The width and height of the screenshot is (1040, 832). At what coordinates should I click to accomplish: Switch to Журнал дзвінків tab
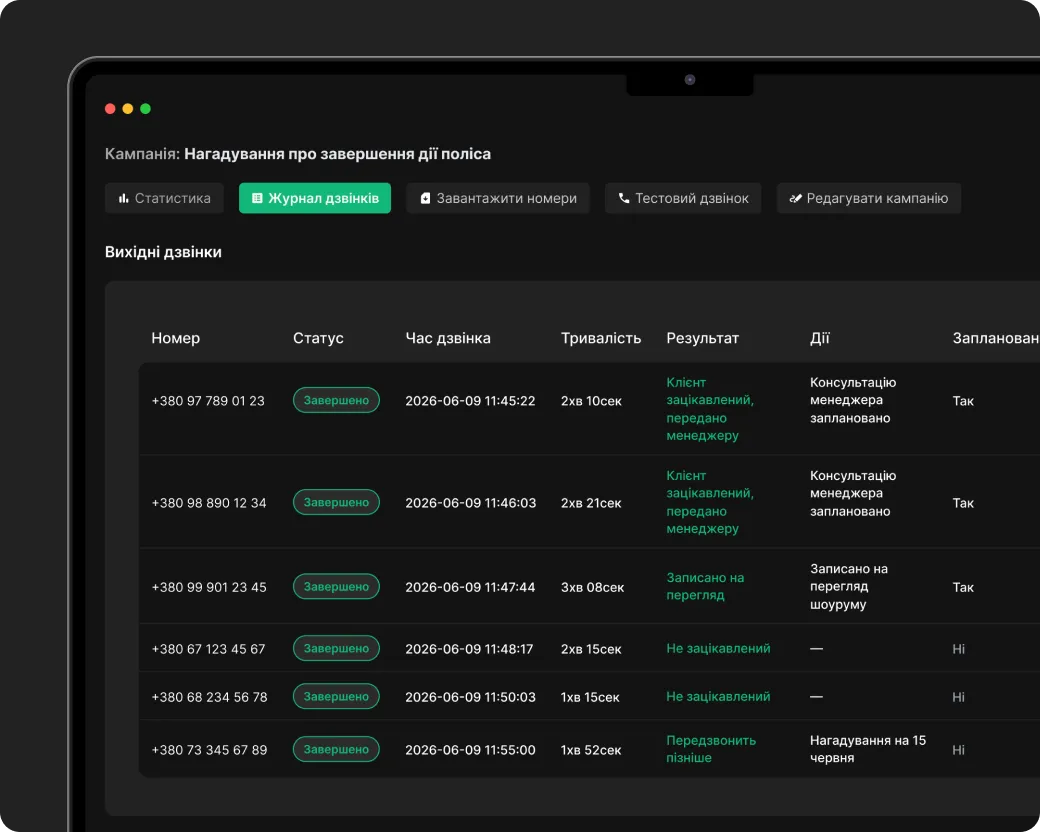click(315, 198)
